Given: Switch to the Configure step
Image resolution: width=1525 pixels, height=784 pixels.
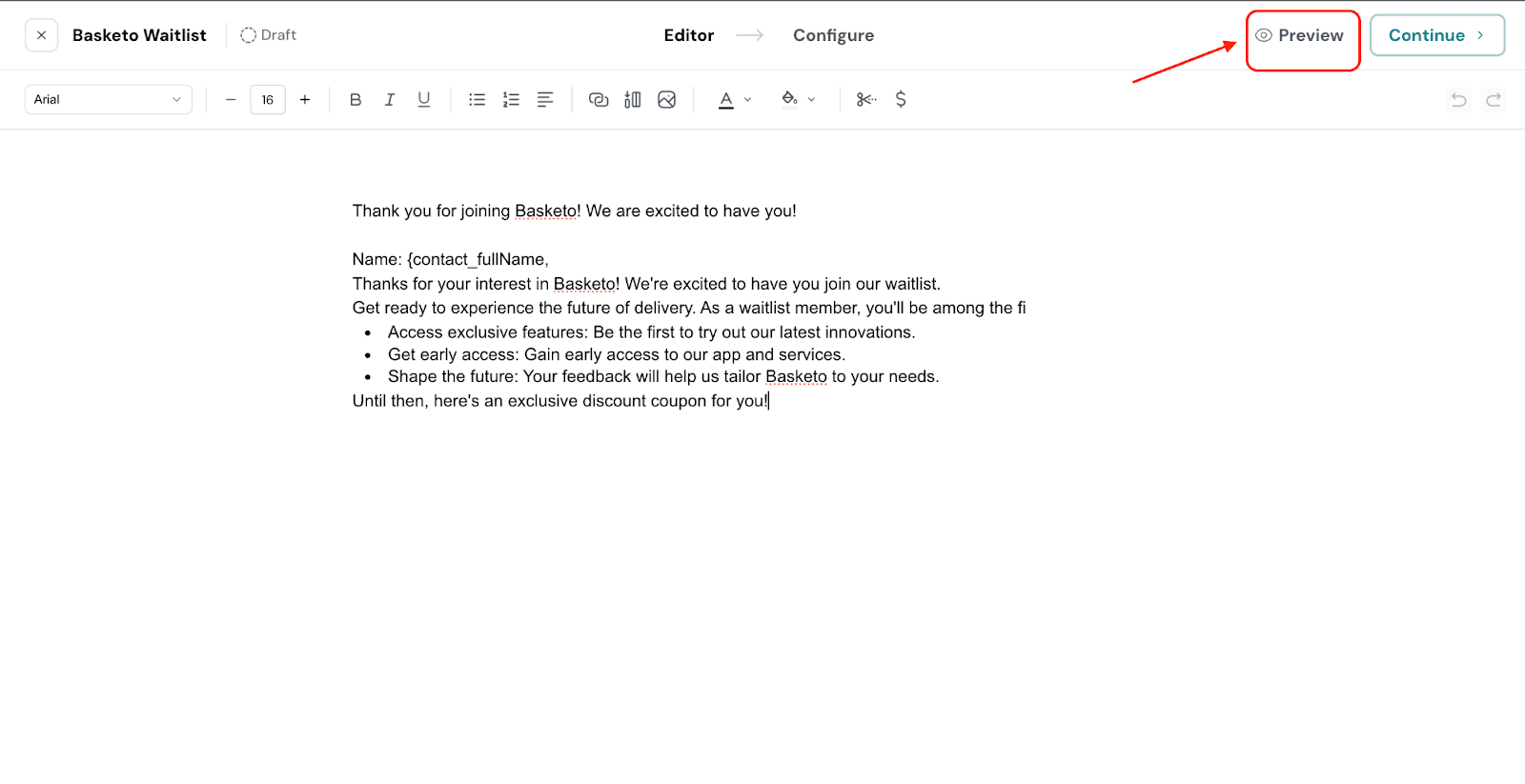Looking at the screenshot, I should click(x=833, y=35).
